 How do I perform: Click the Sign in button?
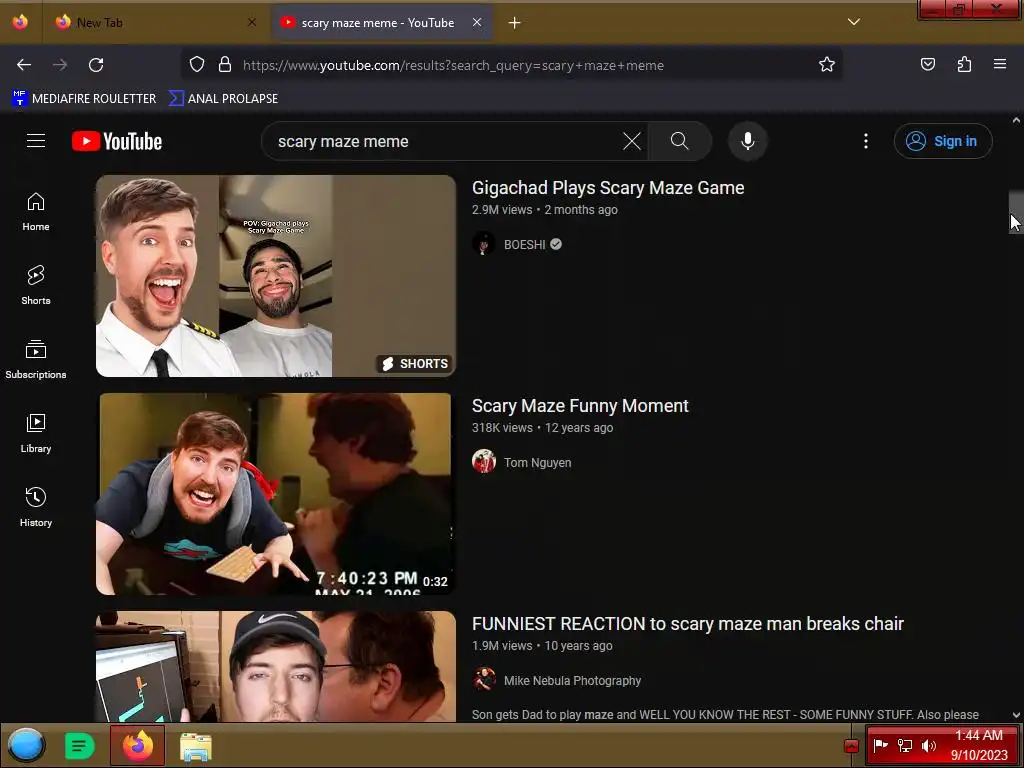(943, 141)
